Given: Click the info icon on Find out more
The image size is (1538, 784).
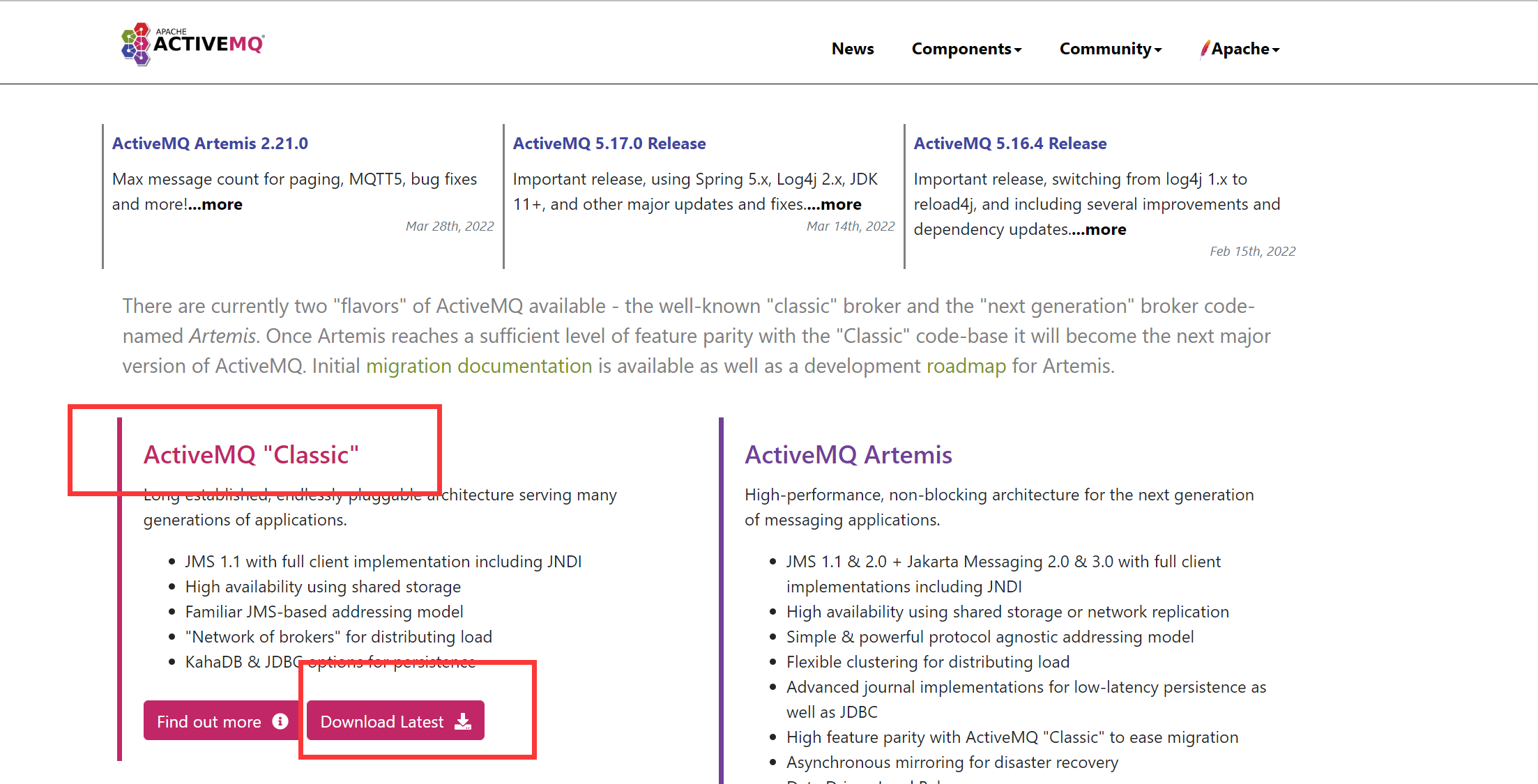Looking at the screenshot, I should [280, 721].
